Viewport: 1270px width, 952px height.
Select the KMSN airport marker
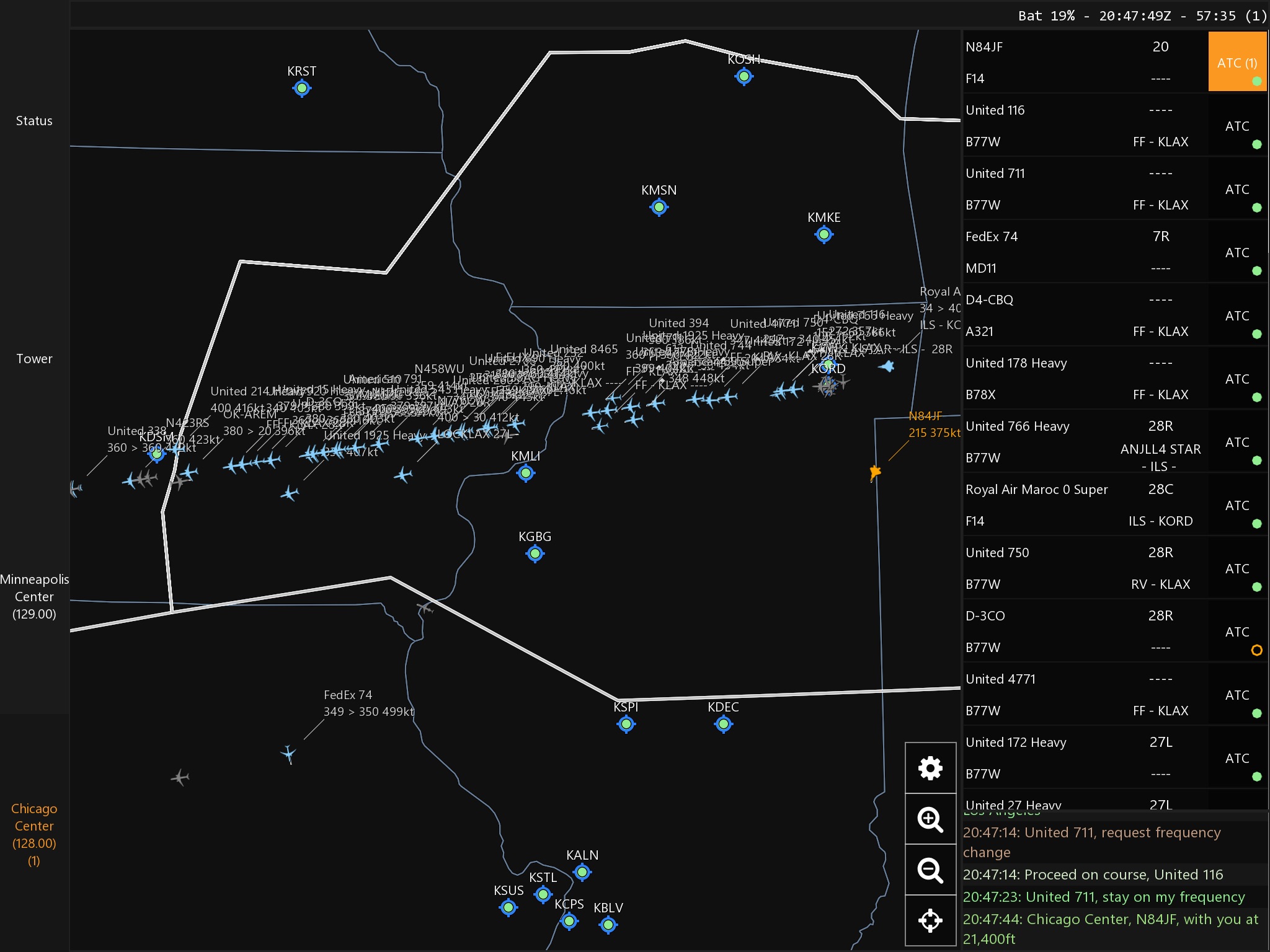659,207
